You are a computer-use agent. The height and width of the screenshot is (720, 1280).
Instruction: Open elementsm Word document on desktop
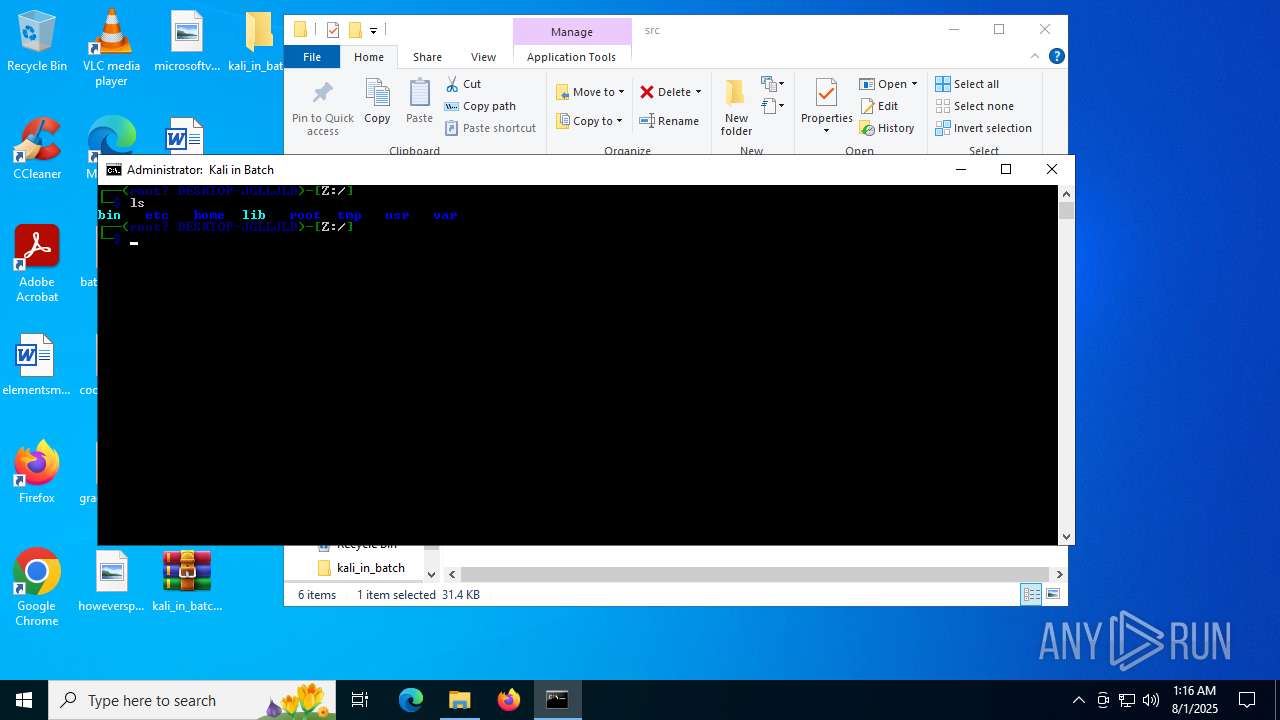(36, 365)
